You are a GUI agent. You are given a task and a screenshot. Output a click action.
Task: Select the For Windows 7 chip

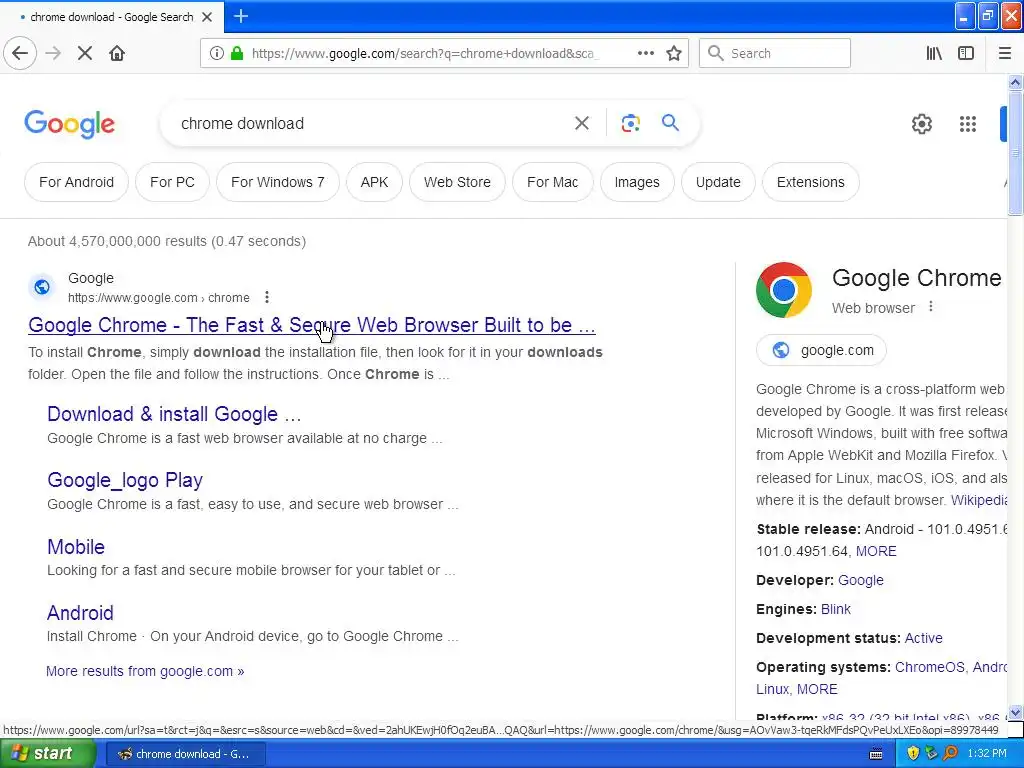pos(278,182)
